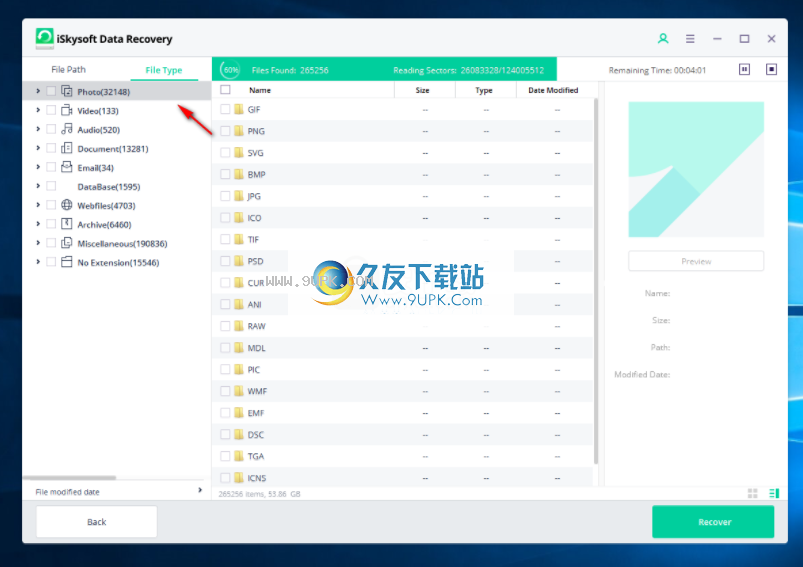Click the Back button

[96, 521]
